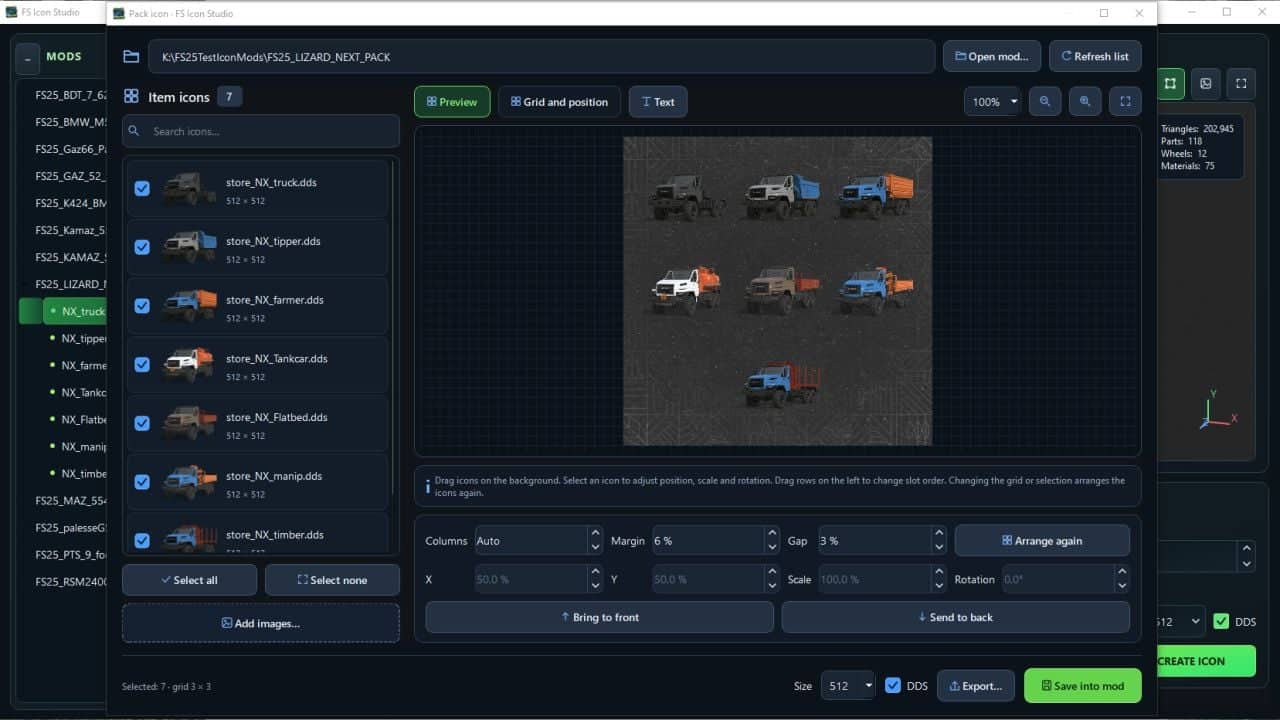Uncheck store_NX_tipper.dds checkbox
Screen dimensions: 1280x720
(x=142, y=247)
